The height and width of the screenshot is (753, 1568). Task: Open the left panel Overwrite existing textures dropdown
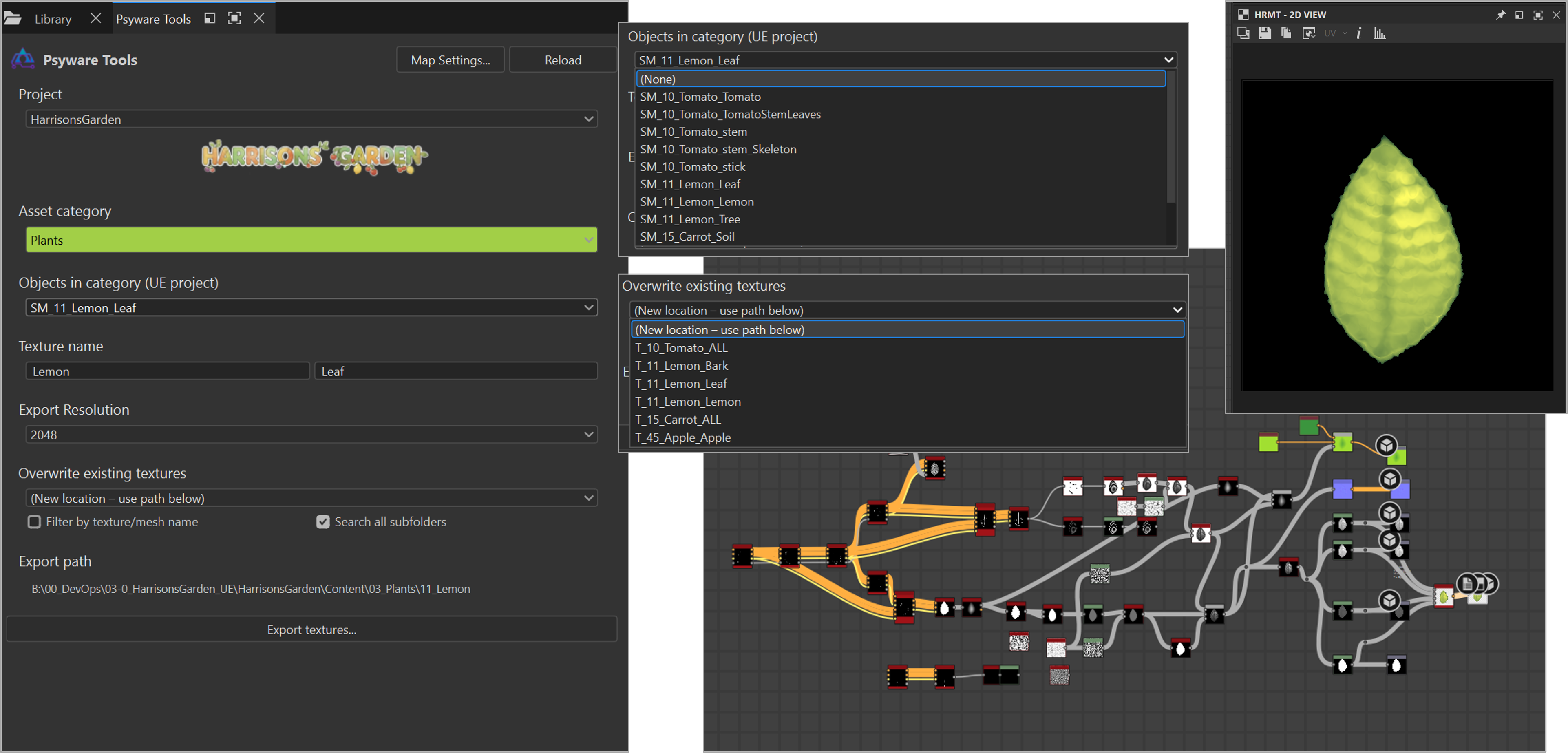[311, 498]
